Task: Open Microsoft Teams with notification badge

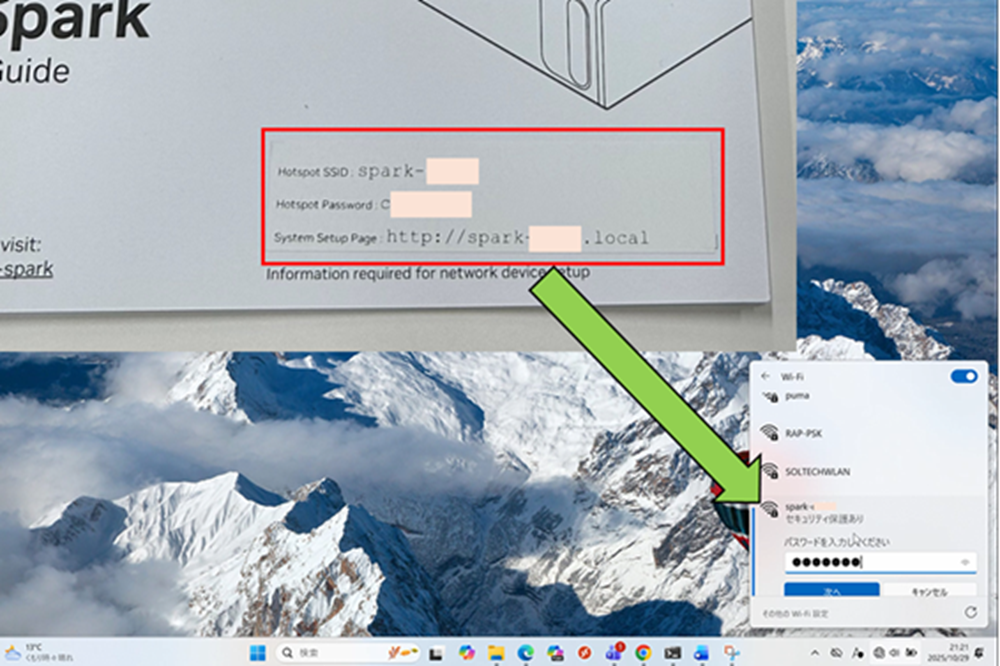Action: (x=614, y=653)
